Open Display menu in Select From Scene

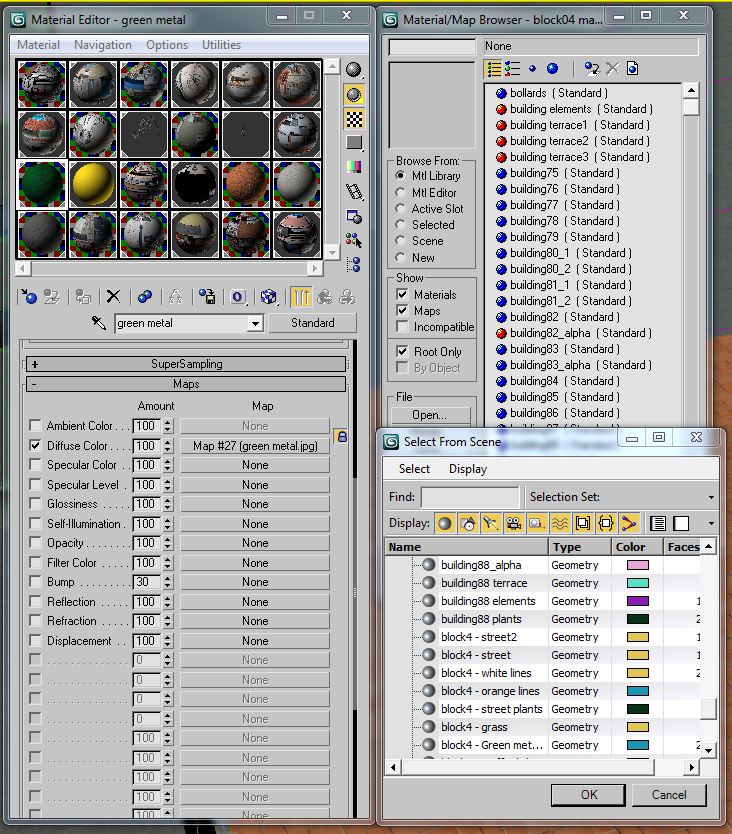(468, 469)
